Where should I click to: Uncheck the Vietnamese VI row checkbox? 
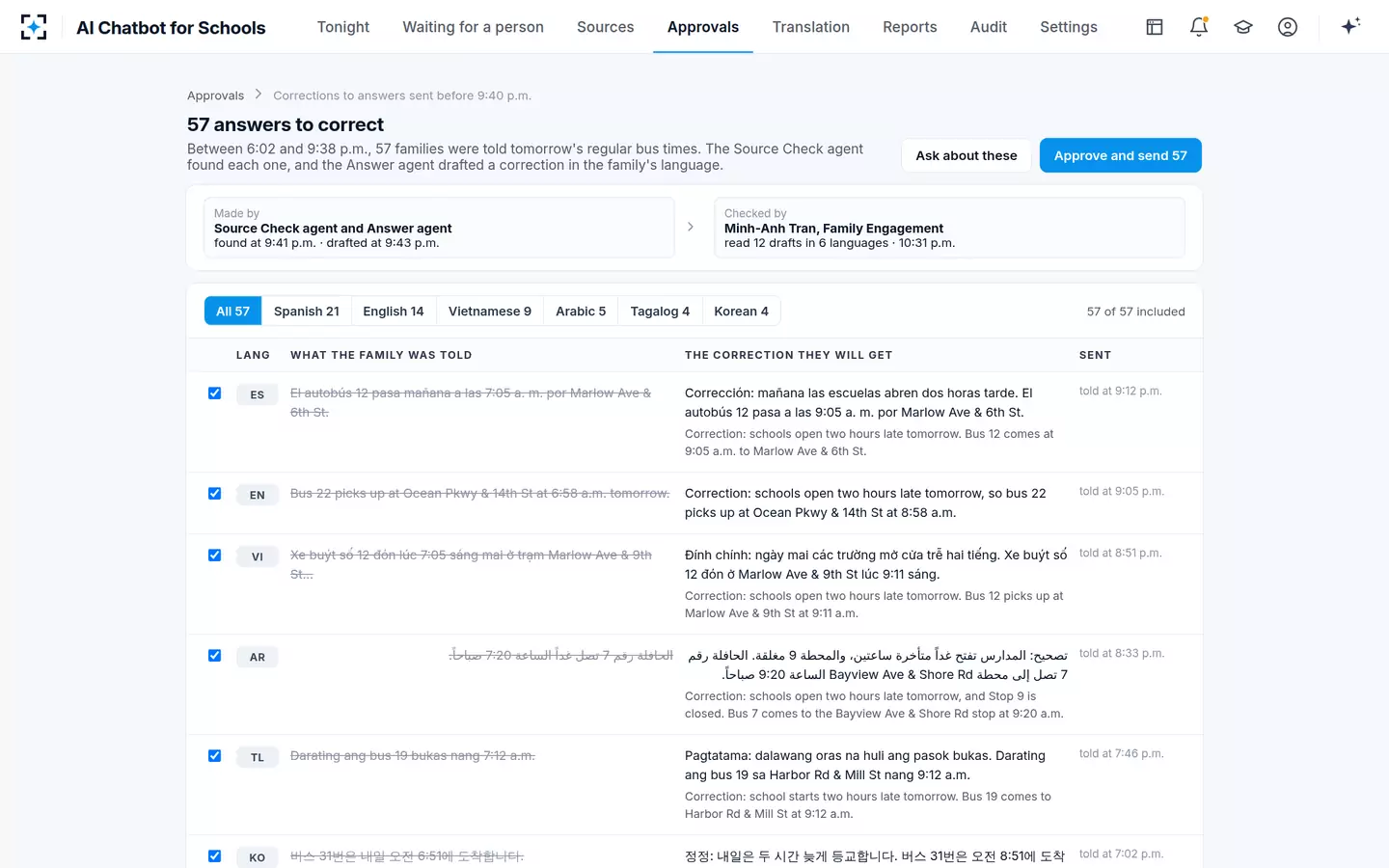tap(214, 556)
